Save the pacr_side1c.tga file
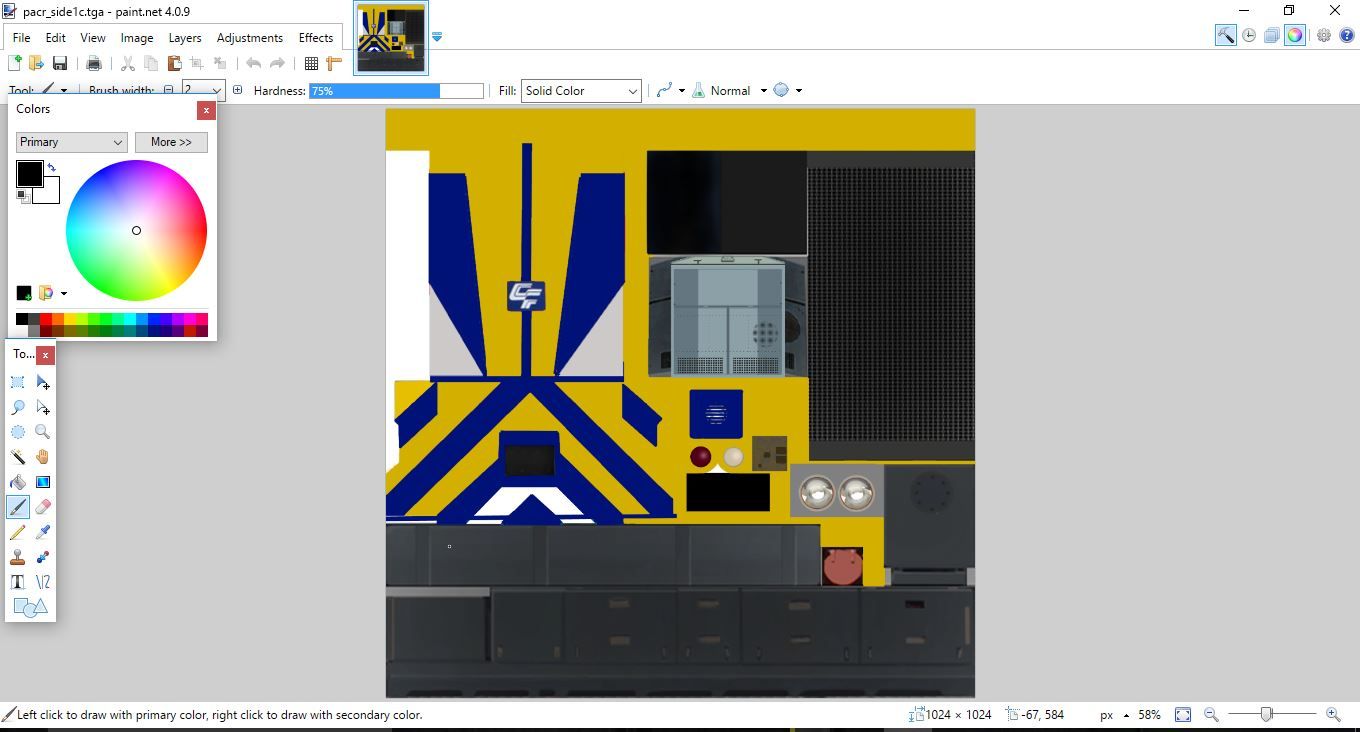The image size is (1360, 732). [60, 62]
